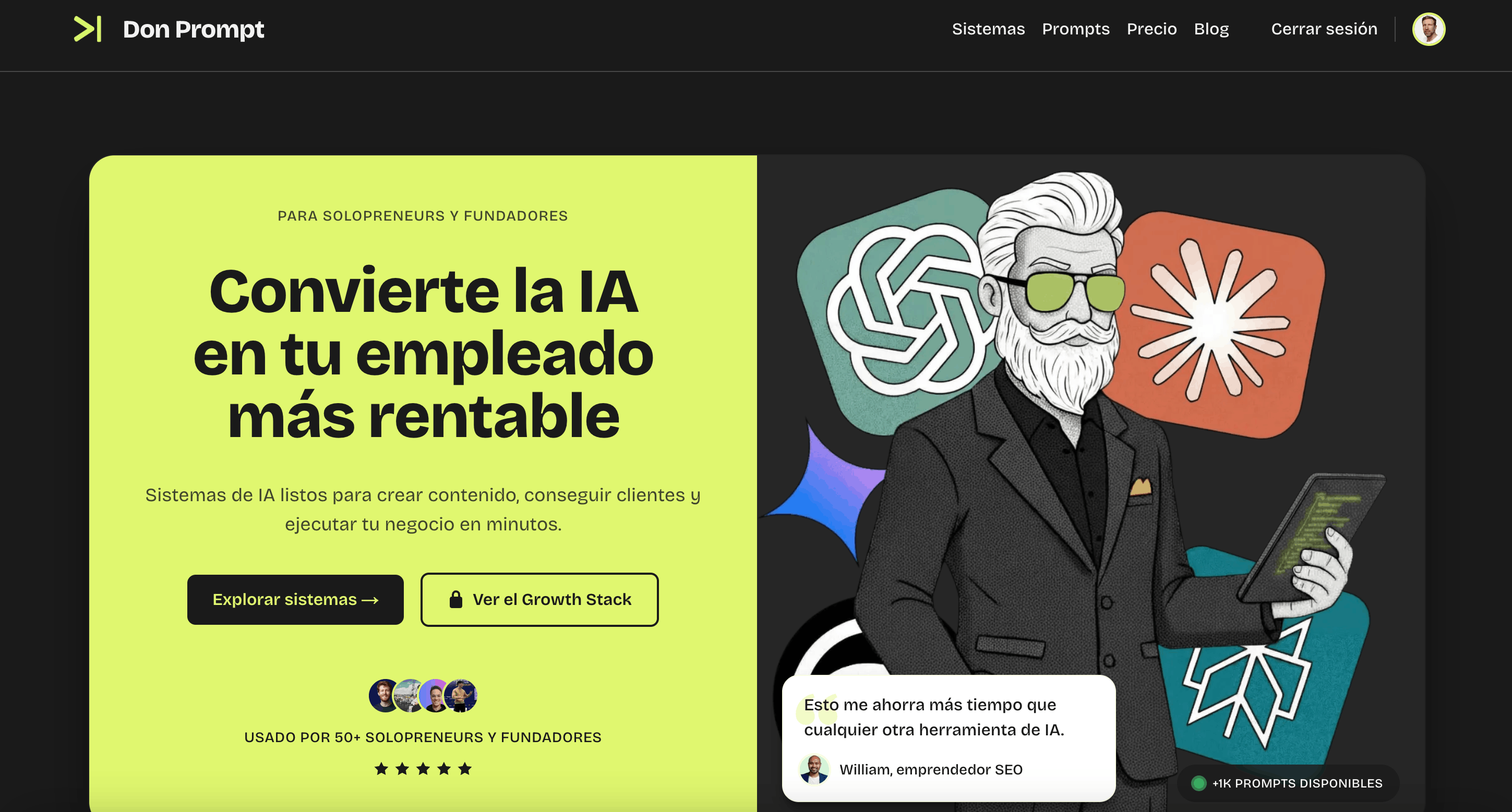This screenshot has width=1512, height=812.
Task: Click the Explorar sistemas button
Action: click(295, 599)
